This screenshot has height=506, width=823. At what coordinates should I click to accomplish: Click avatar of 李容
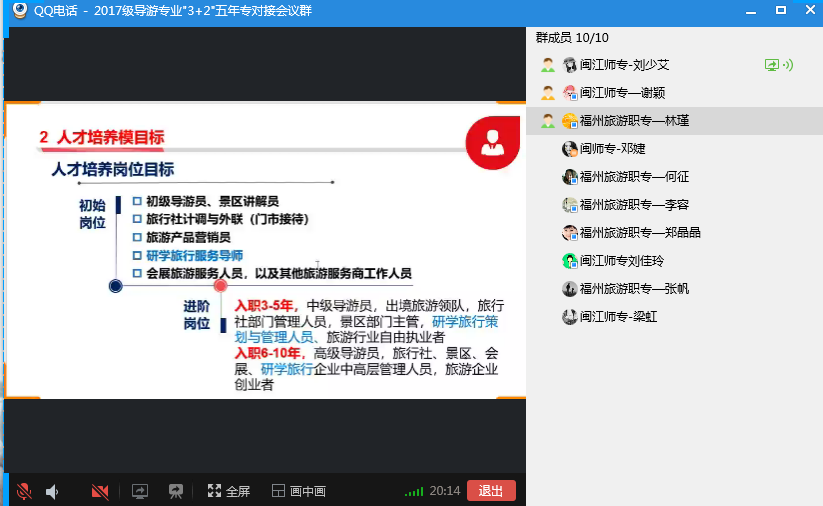point(569,205)
